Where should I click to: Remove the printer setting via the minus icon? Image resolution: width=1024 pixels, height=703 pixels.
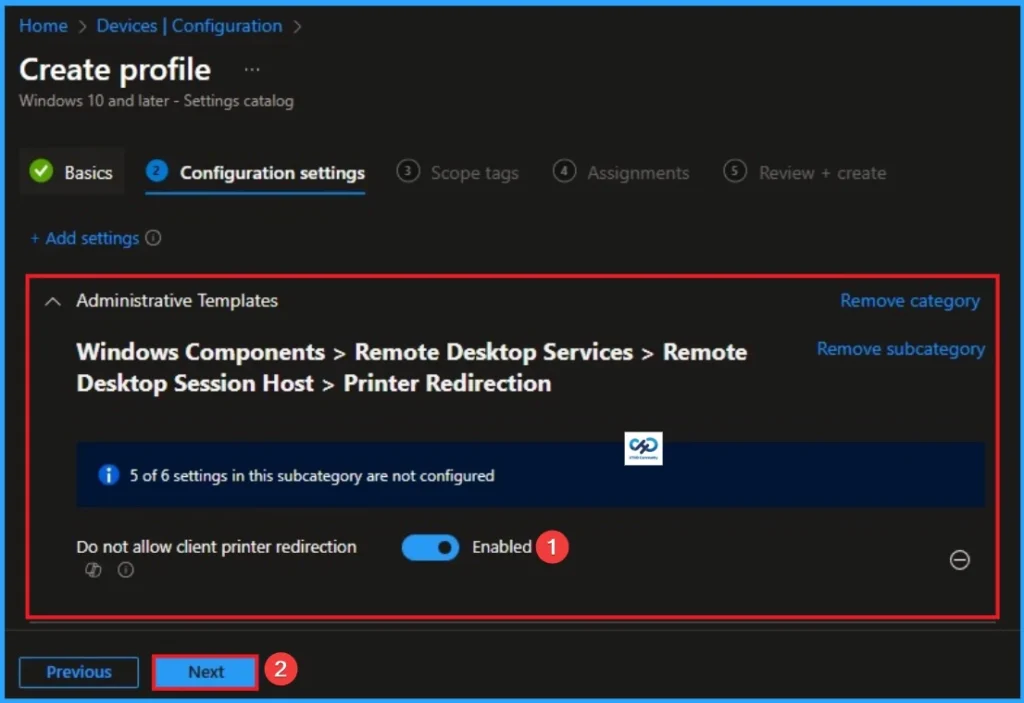(x=960, y=561)
